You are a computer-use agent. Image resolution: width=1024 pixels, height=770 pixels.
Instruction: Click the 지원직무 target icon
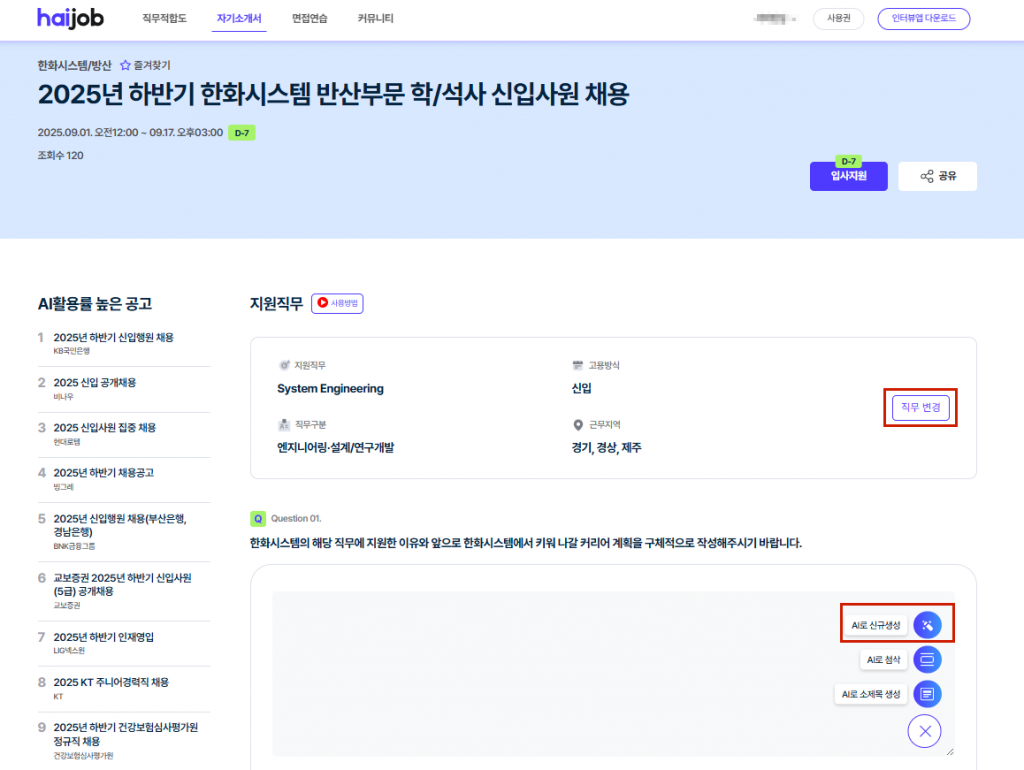click(284, 365)
